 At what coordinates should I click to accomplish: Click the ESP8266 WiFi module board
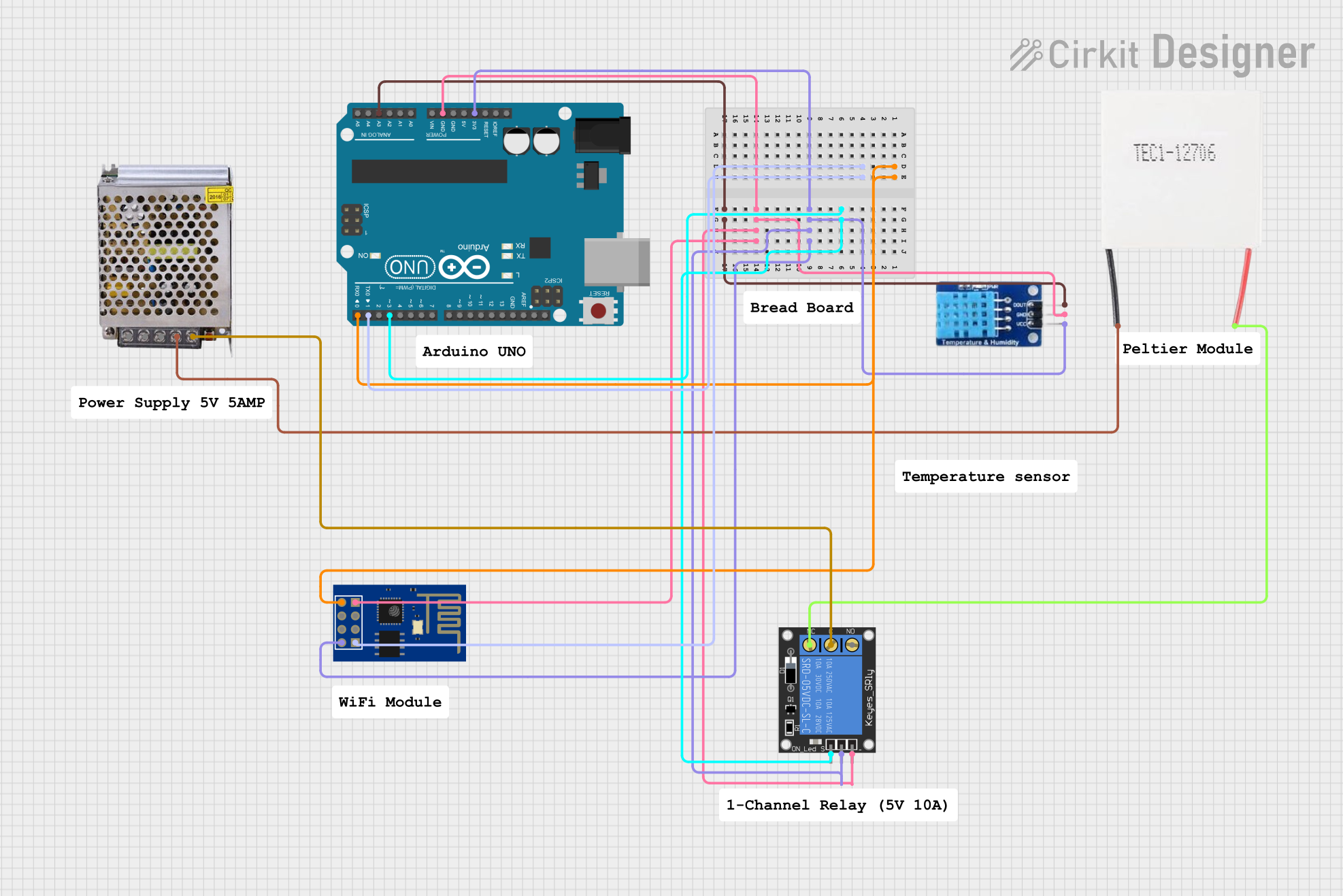click(399, 623)
